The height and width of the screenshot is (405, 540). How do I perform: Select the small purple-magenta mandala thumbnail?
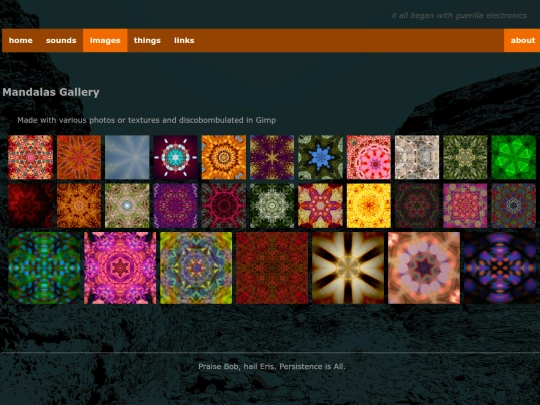pos(176,206)
